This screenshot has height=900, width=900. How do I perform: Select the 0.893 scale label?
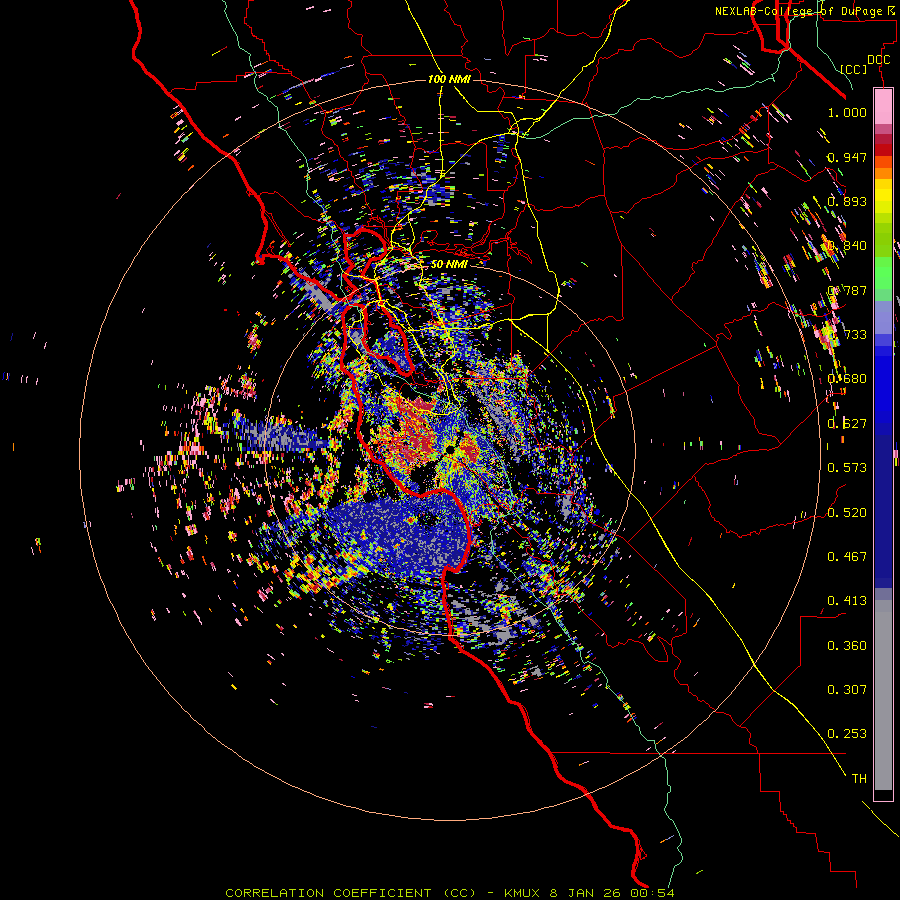coord(847,201)
